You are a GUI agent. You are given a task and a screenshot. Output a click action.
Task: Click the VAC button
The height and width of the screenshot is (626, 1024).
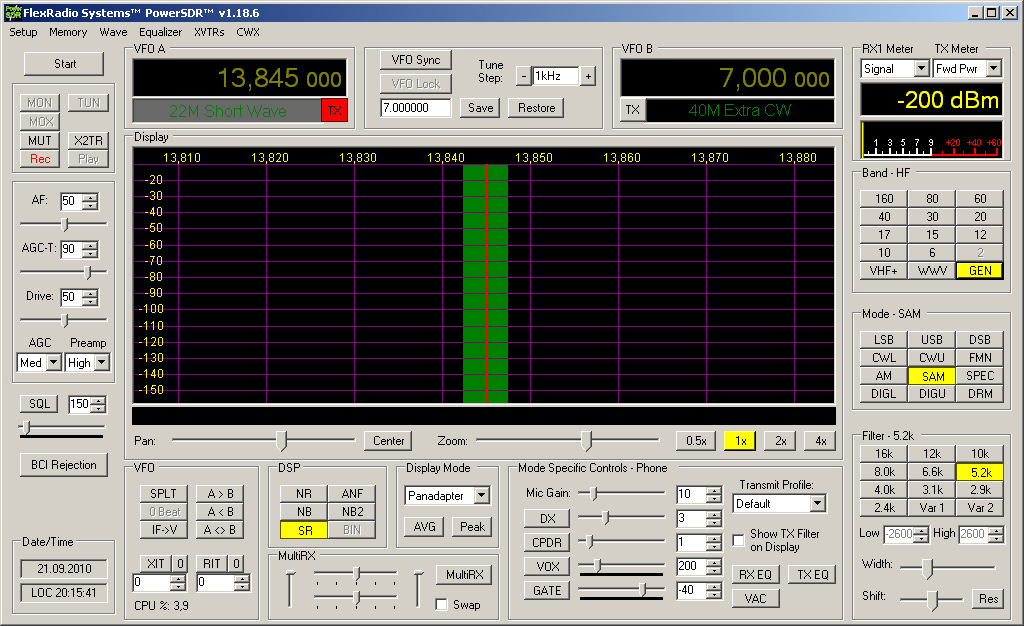click(755, 599)
